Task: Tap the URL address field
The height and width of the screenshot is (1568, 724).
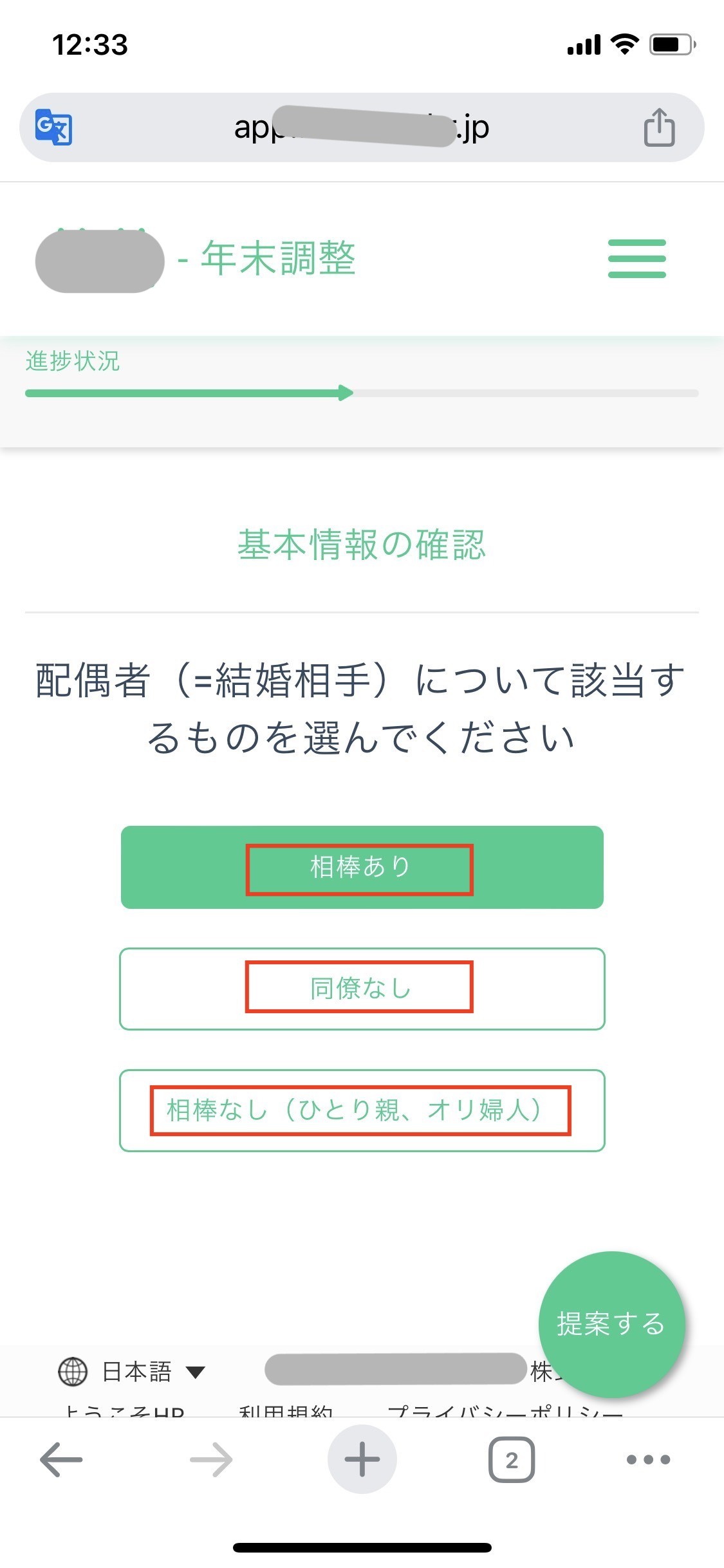Action: click(362, 127)
